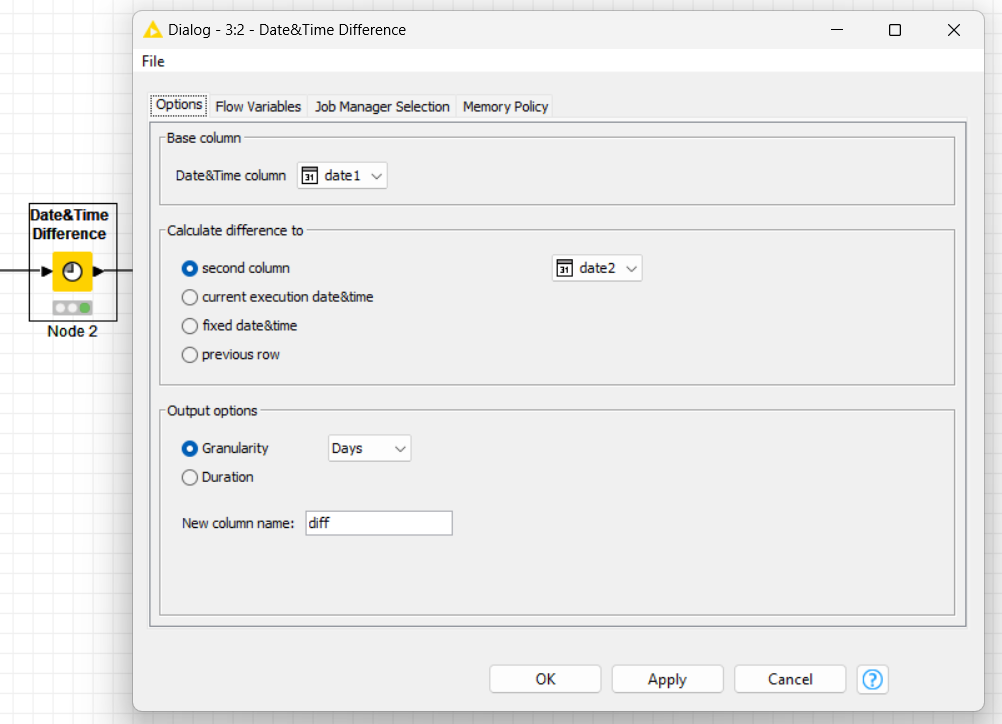The height and width of the screenshot is (724, 1002).
Task: Click the help question mark icon
Action: tap(872, 679)
